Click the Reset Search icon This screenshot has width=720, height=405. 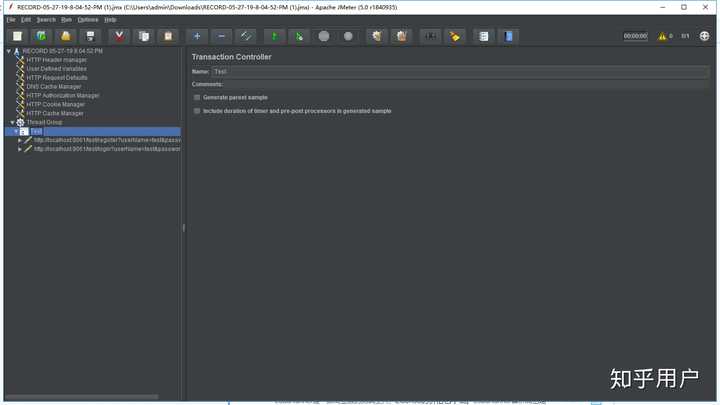click(455, 36)
